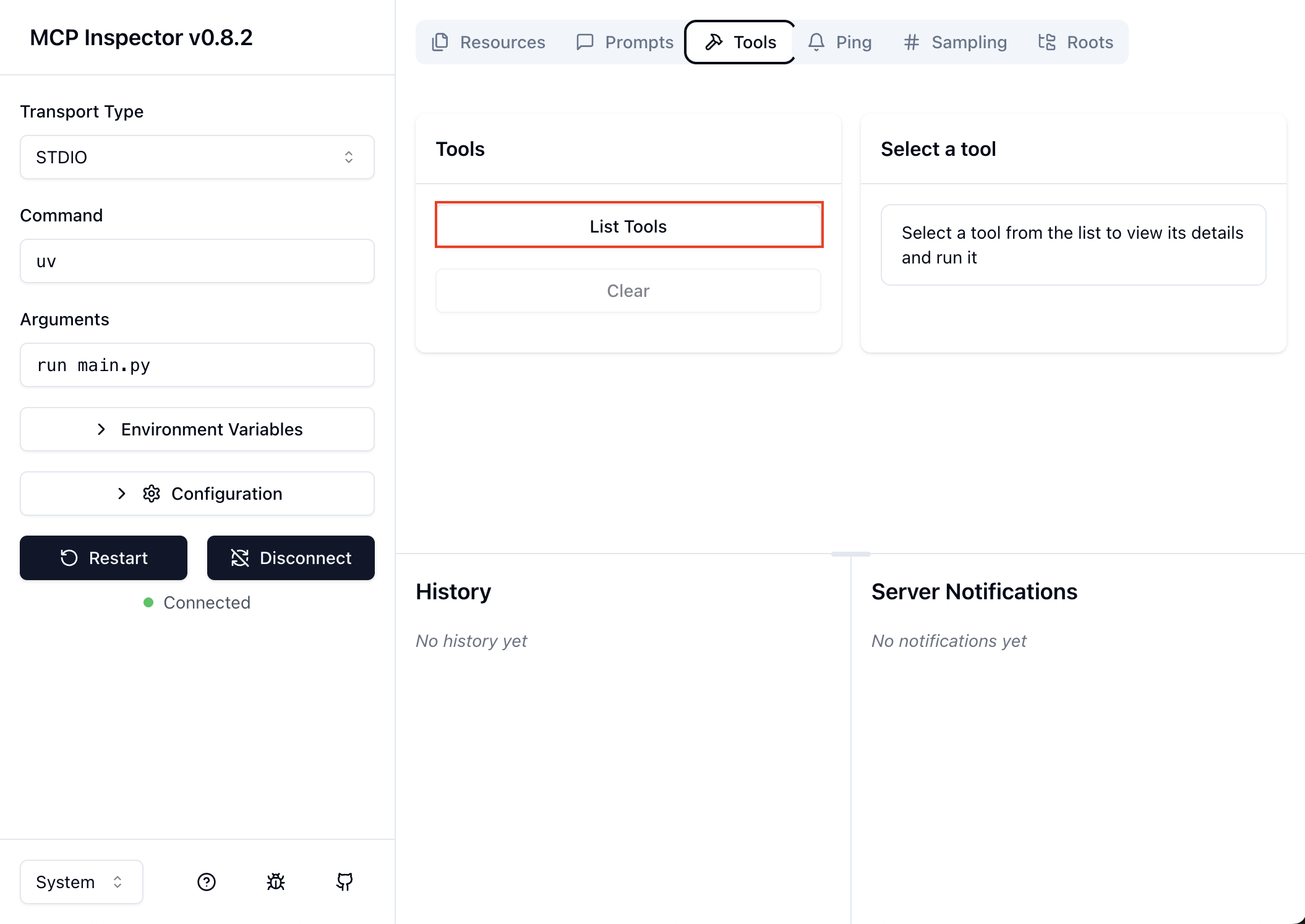This screenshot has width=1305, height=924.
Task: Click the 'No notifications yet' text
Action: tap(949, 641)
